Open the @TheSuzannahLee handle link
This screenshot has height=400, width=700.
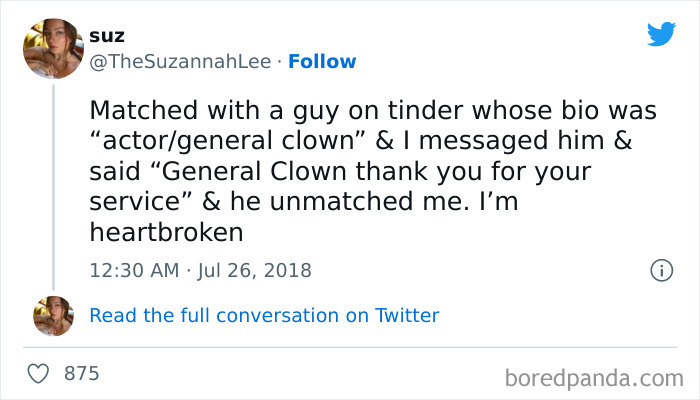point(181,61)
